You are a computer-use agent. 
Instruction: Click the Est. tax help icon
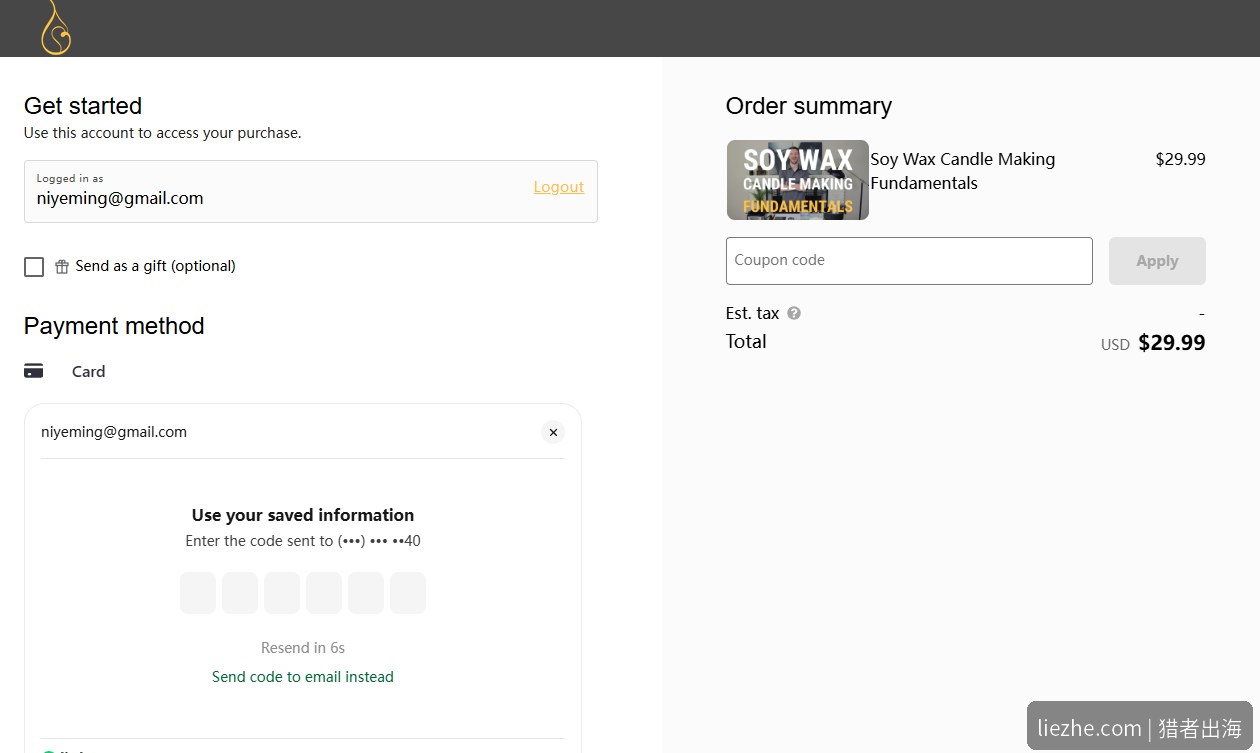794,313
